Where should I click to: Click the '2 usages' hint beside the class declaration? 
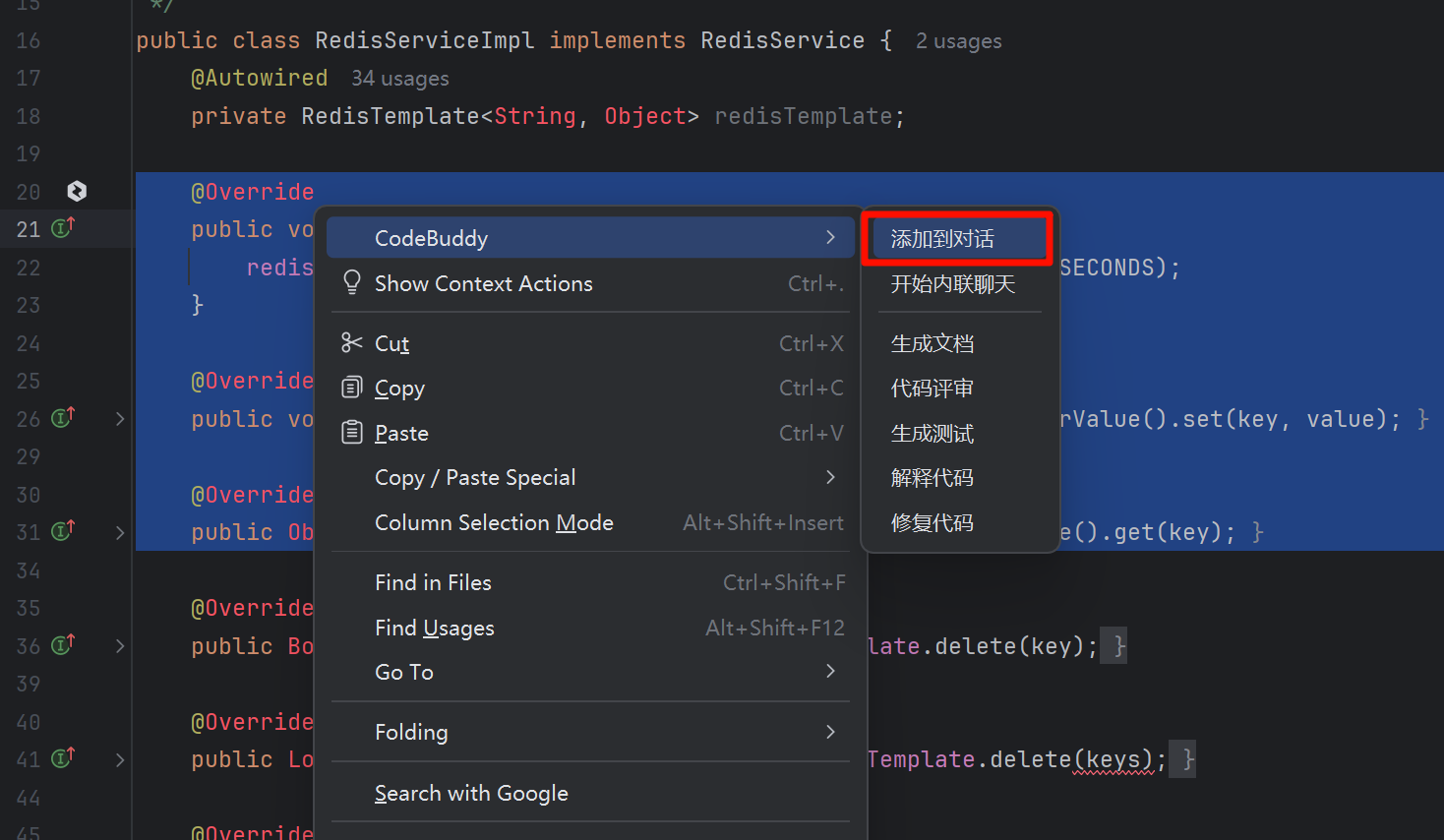click(958, 41)
